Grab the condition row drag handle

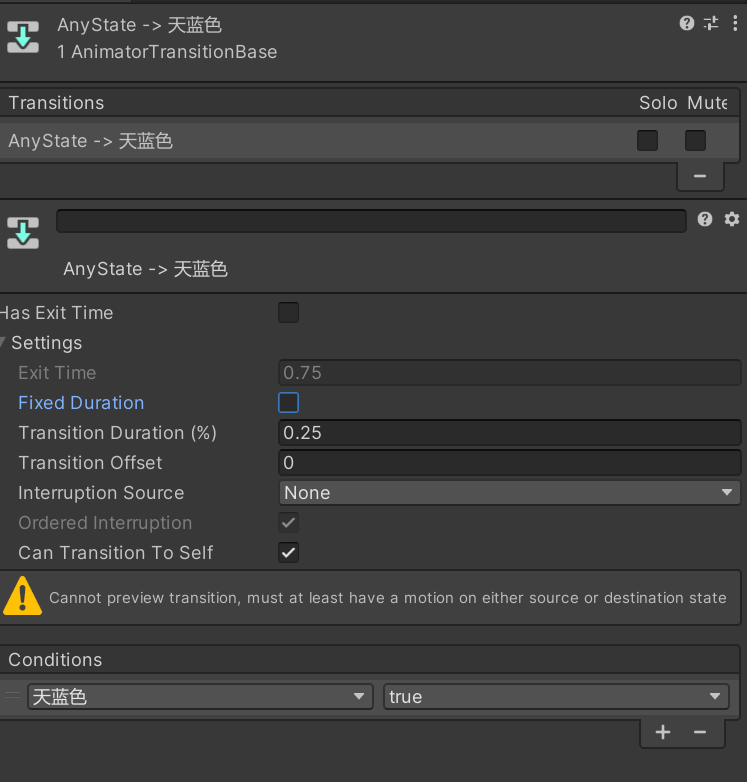click(x=13, y=697)
